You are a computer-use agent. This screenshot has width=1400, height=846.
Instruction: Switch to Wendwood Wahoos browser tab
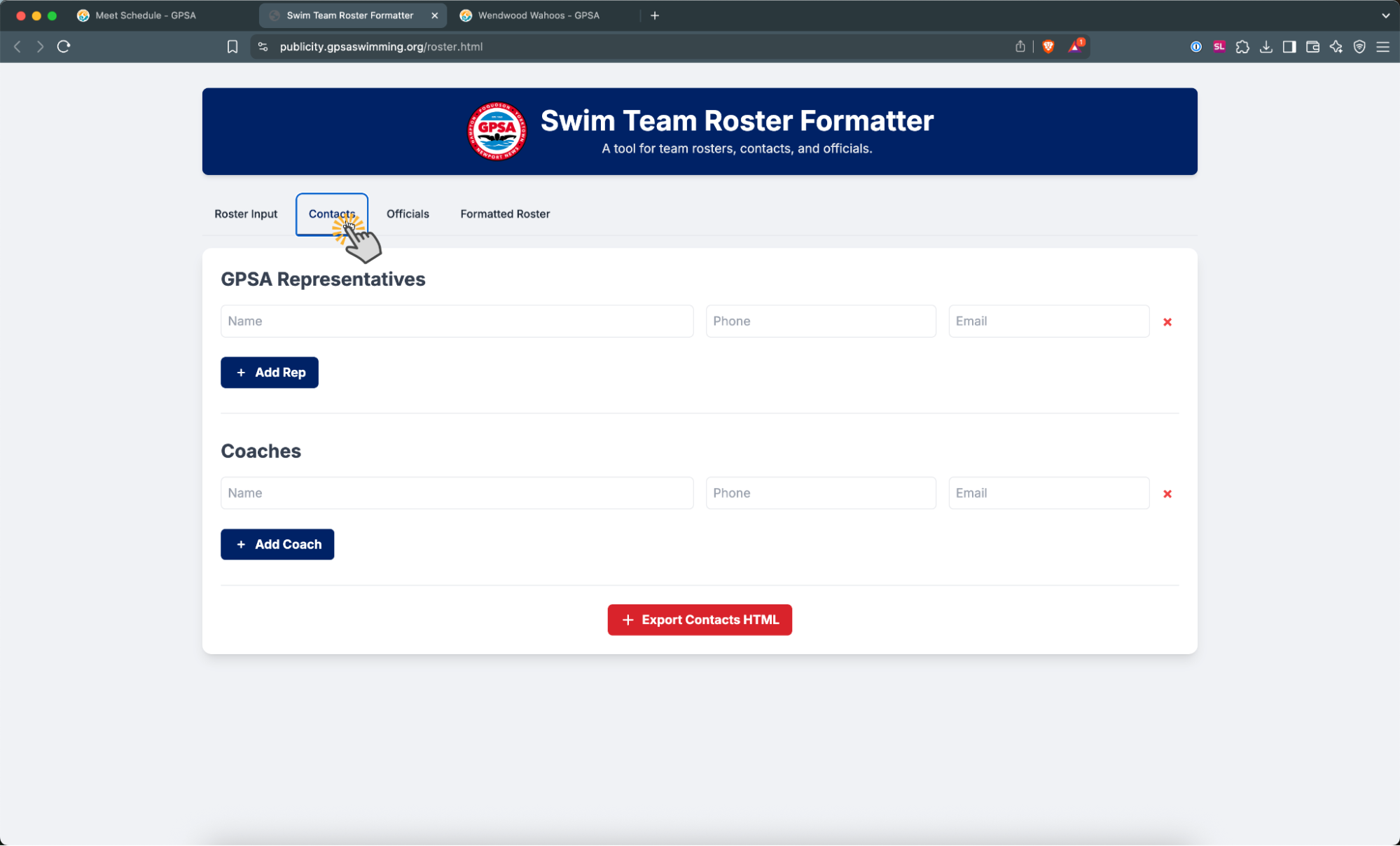[538, 15]
